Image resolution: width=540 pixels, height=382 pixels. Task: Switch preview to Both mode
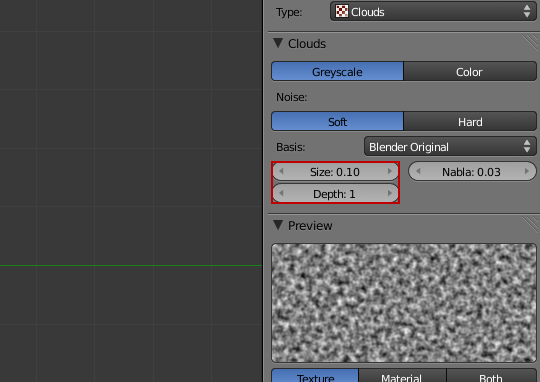coord(491,375)
